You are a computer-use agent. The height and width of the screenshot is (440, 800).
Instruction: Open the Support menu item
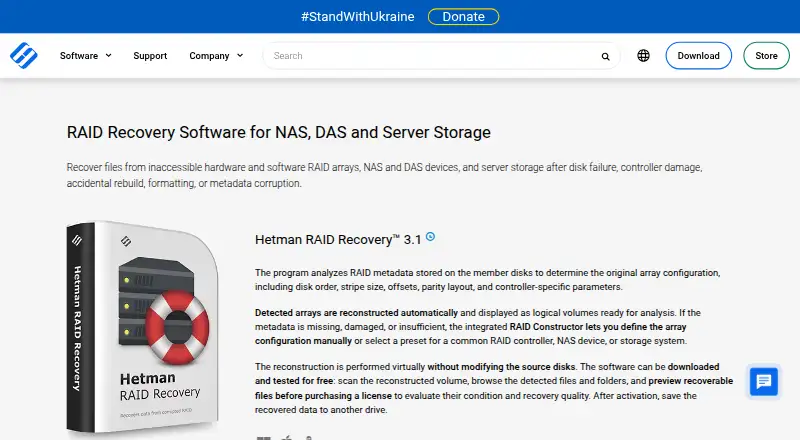150,56
